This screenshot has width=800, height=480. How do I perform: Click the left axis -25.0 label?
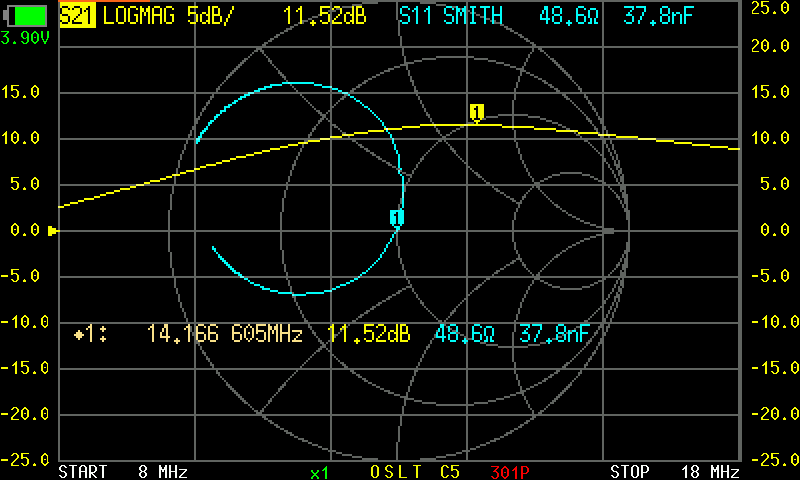(x=25, y=460)
